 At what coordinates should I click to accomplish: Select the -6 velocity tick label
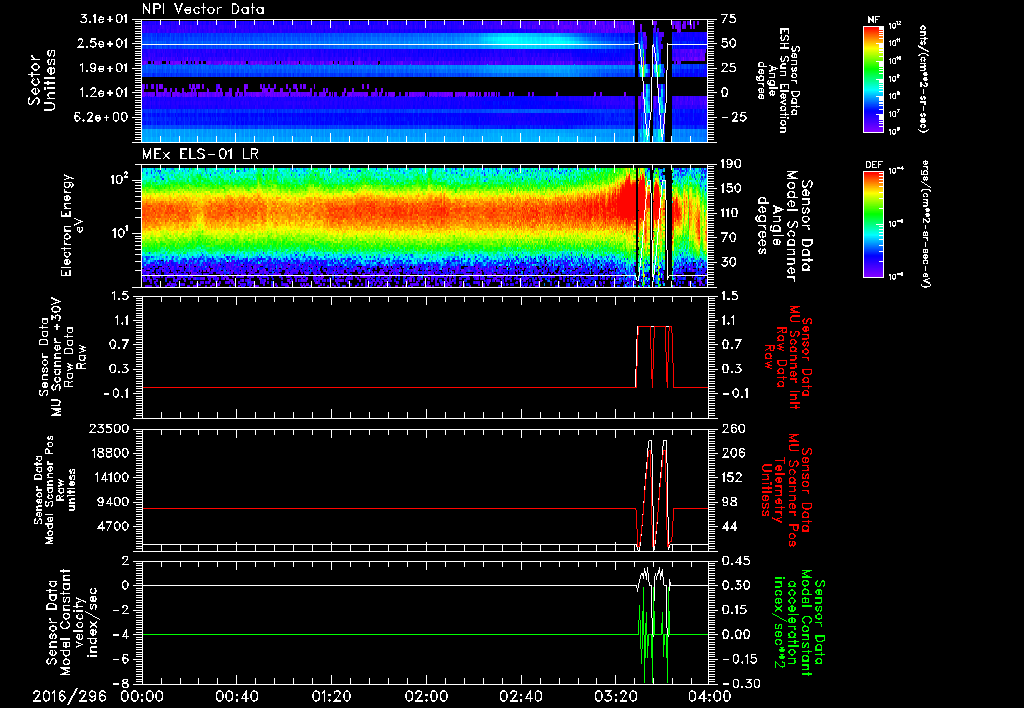(123, 659)
